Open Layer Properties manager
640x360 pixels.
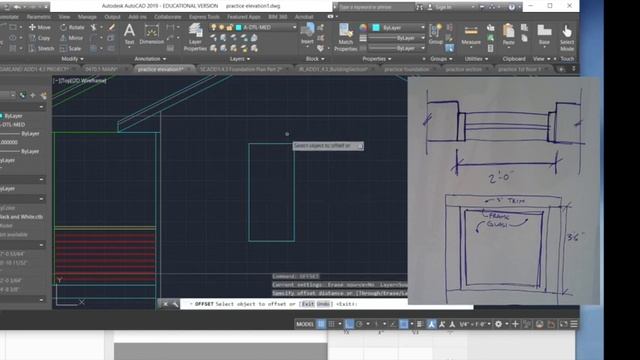pyautogui.click(x=195, y=37)
